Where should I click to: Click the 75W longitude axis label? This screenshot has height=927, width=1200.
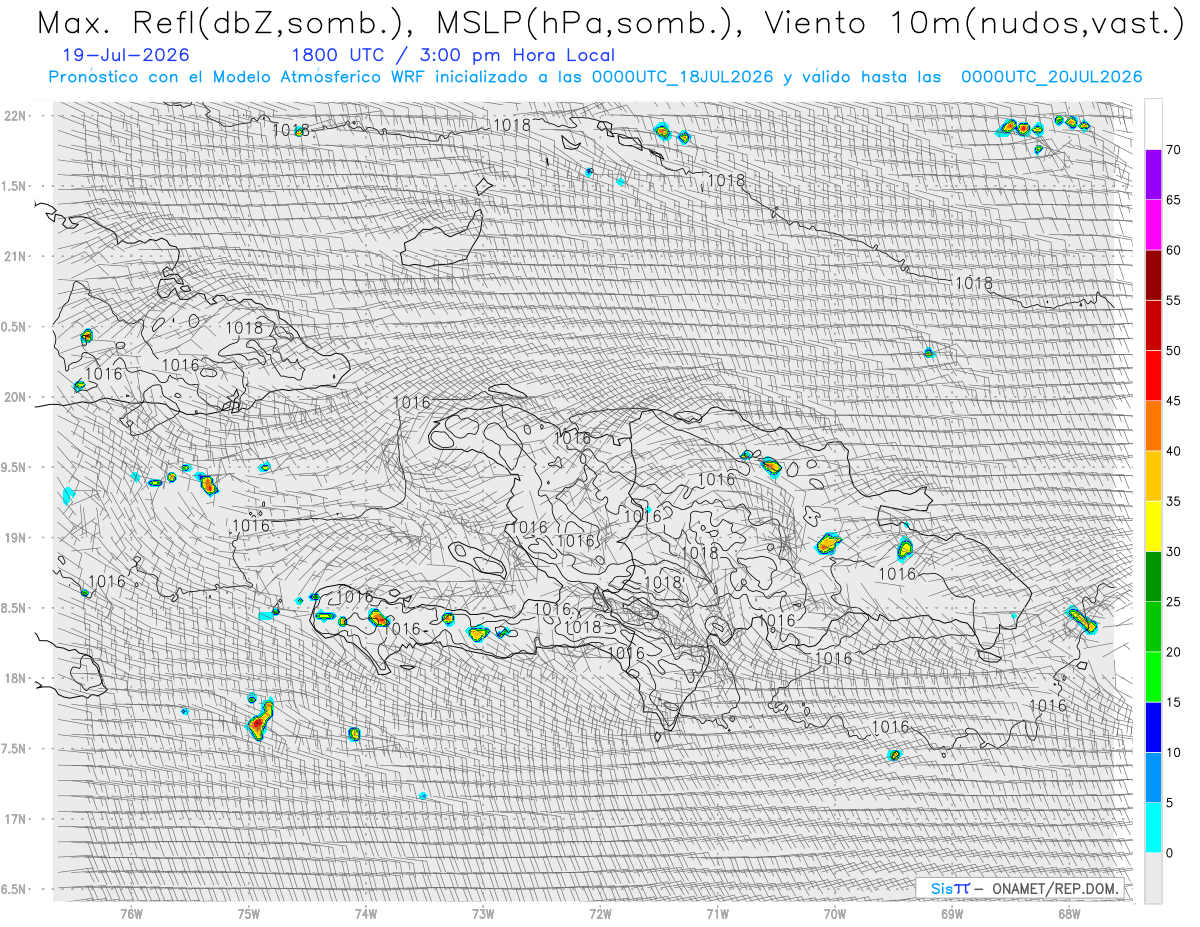pos(248,914)
